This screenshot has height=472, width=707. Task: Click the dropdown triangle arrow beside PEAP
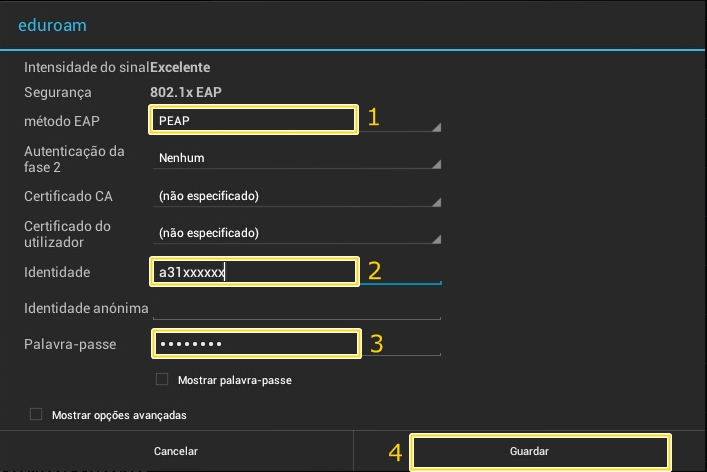pos(436,127)
